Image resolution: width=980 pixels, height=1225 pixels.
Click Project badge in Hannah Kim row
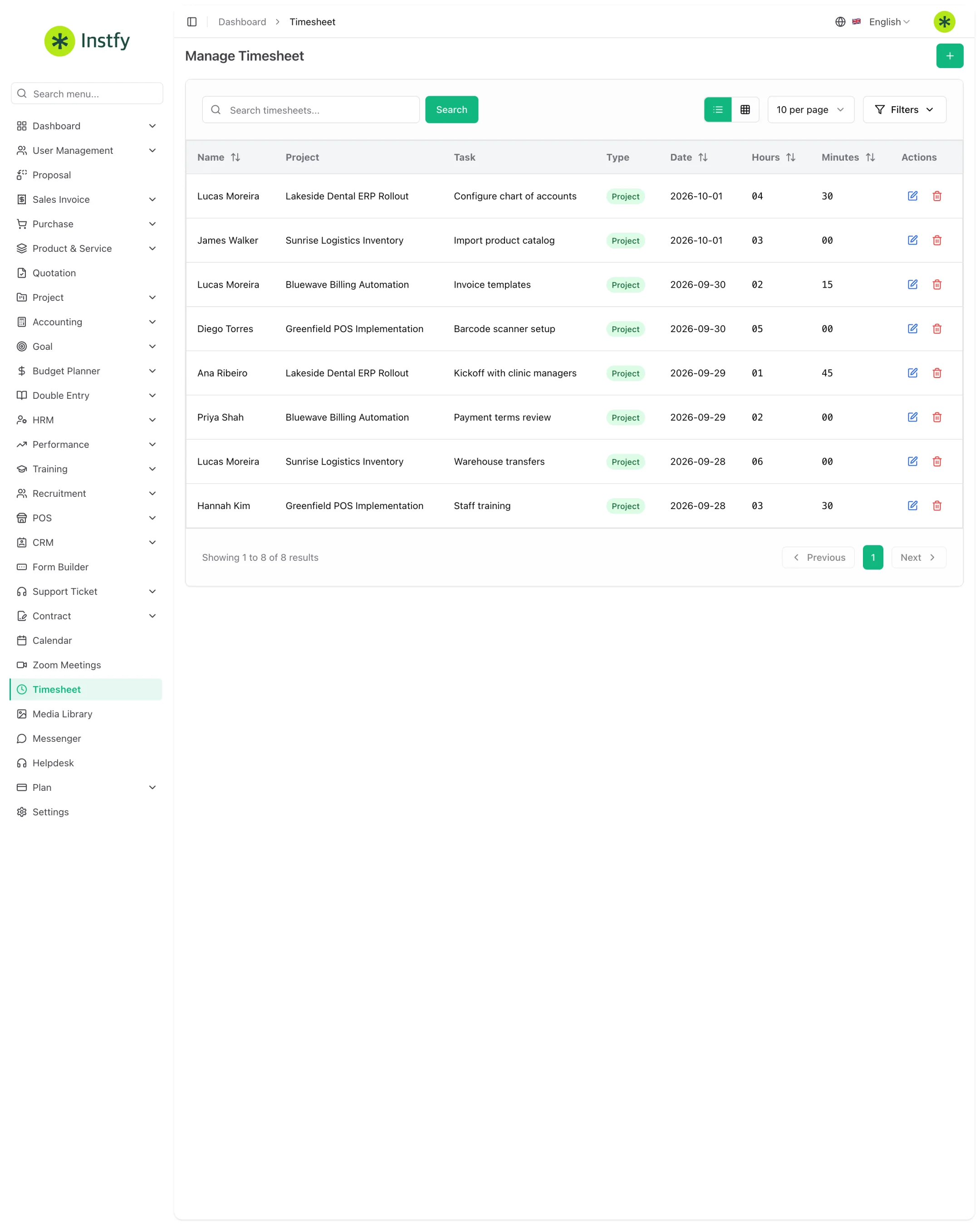[x=625, y=506]
